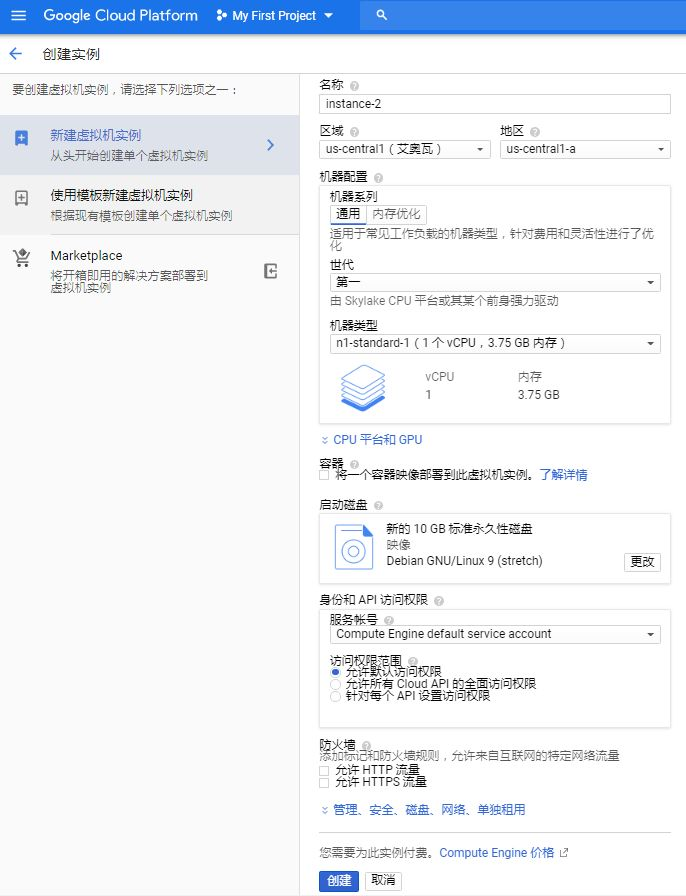Viewport: 686px width, 896px height.
Task: Open the My First Project selector dropdown
Action: 274,15
